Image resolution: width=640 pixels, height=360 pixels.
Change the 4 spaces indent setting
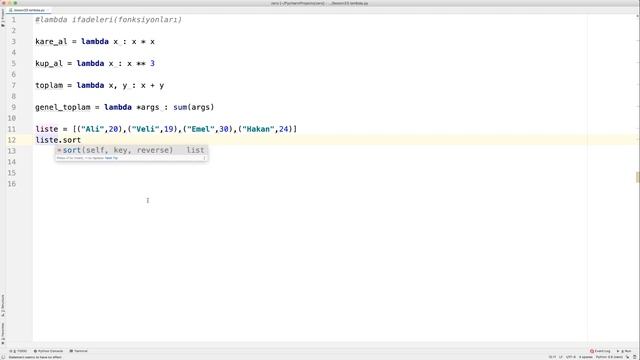[x=586, y=357]
